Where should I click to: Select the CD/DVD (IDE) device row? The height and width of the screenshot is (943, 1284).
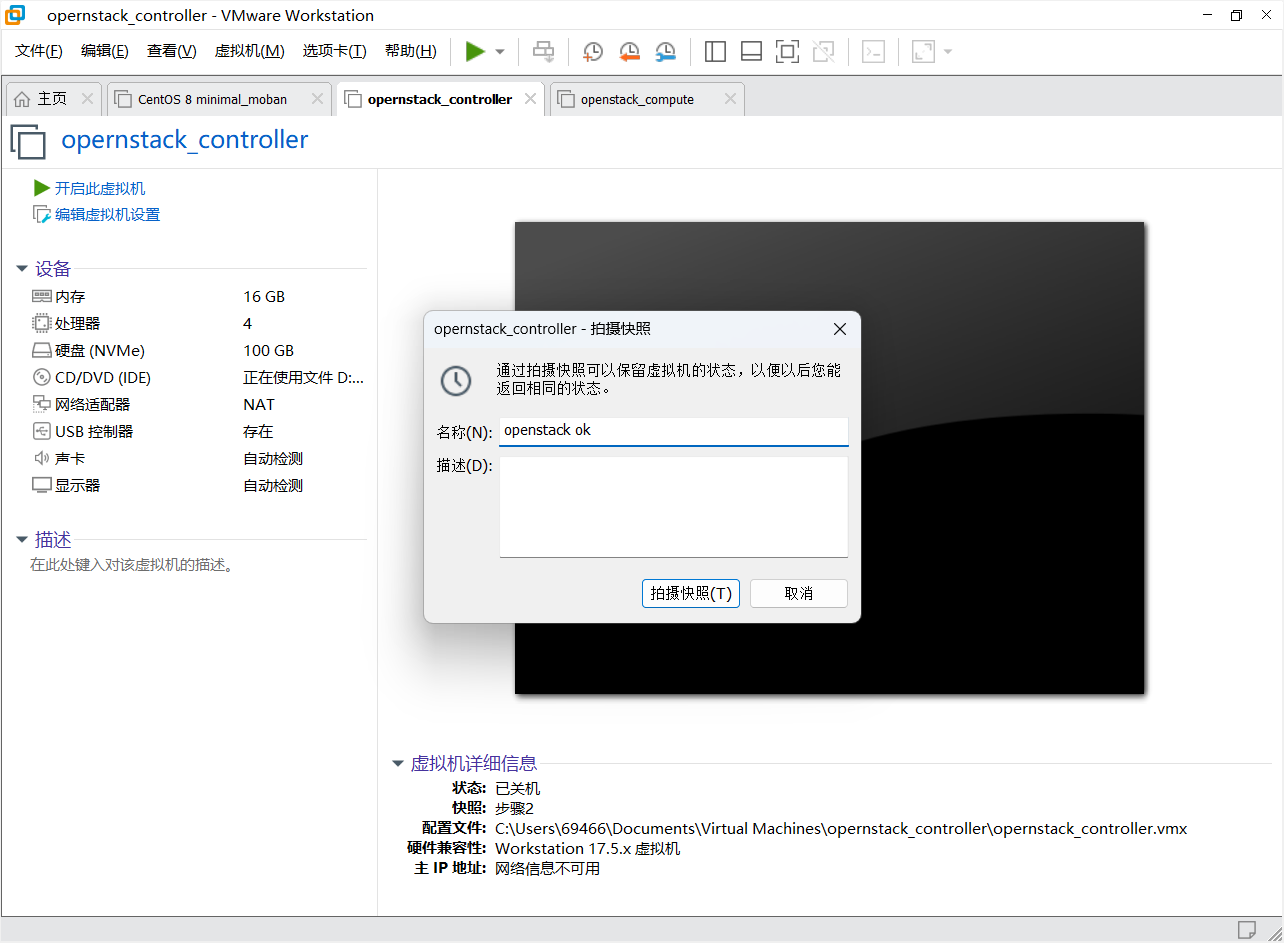pos(198,377)
